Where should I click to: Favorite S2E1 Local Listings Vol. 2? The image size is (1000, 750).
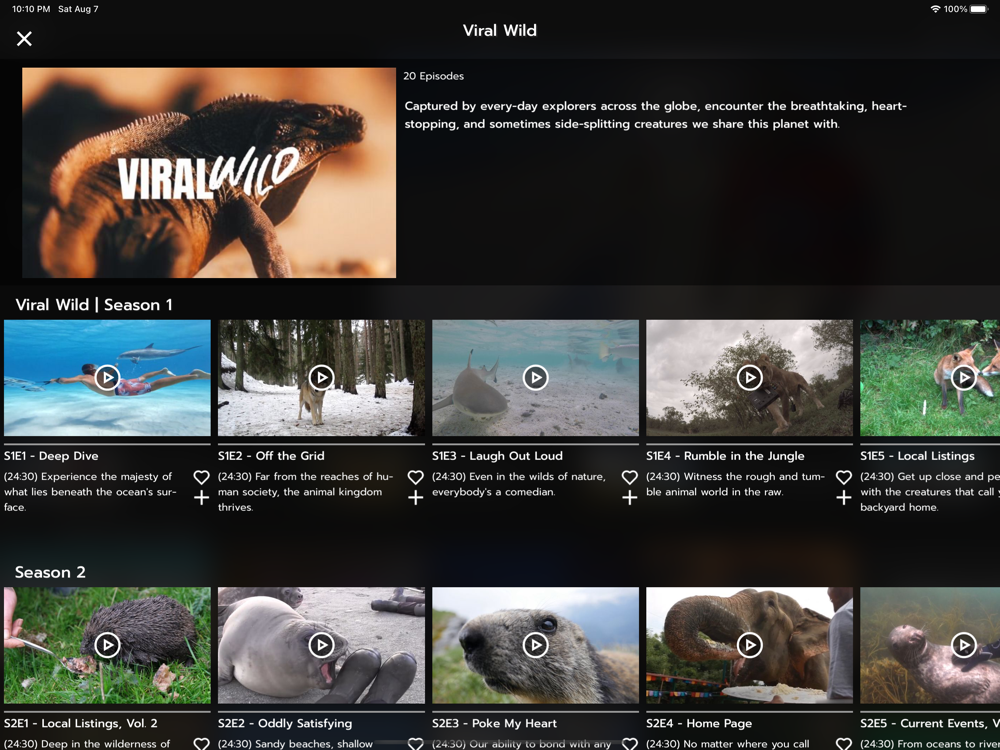(x=202, y=744)
